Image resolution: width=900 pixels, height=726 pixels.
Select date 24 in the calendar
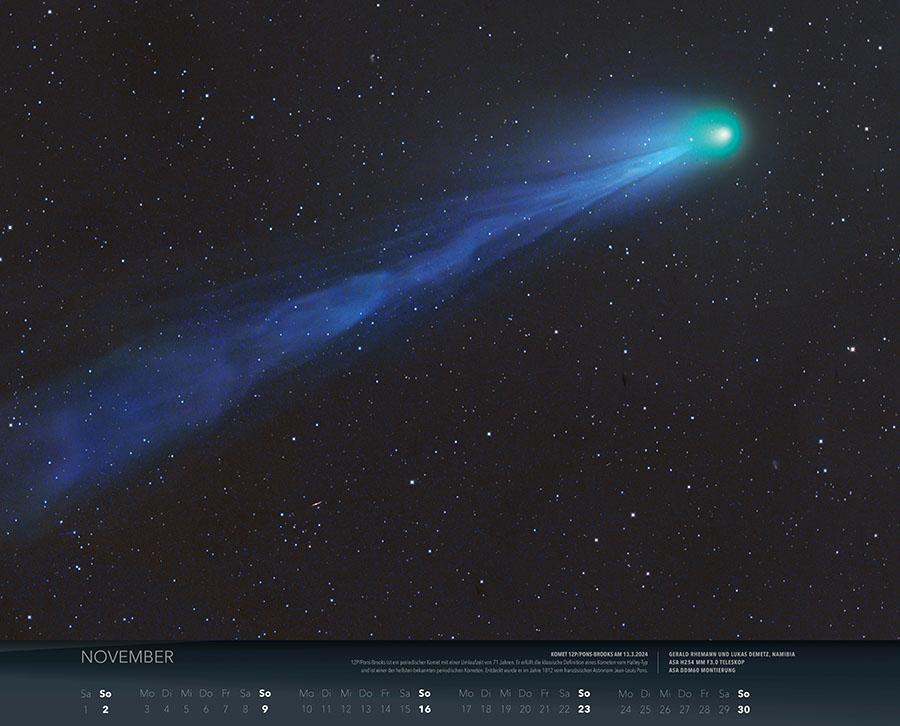point(625,709)
